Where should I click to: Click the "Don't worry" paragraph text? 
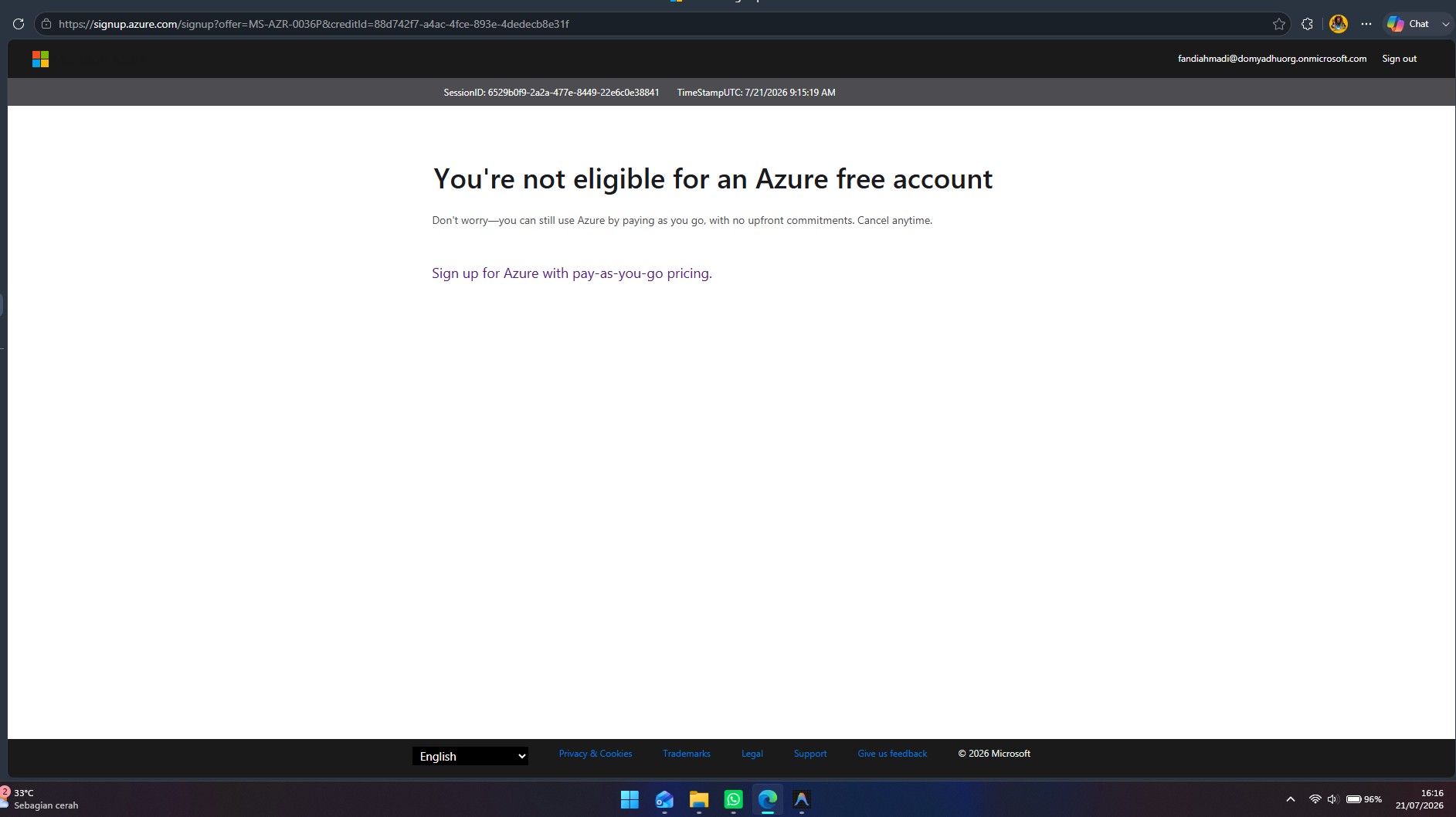(x=682, y=220)
